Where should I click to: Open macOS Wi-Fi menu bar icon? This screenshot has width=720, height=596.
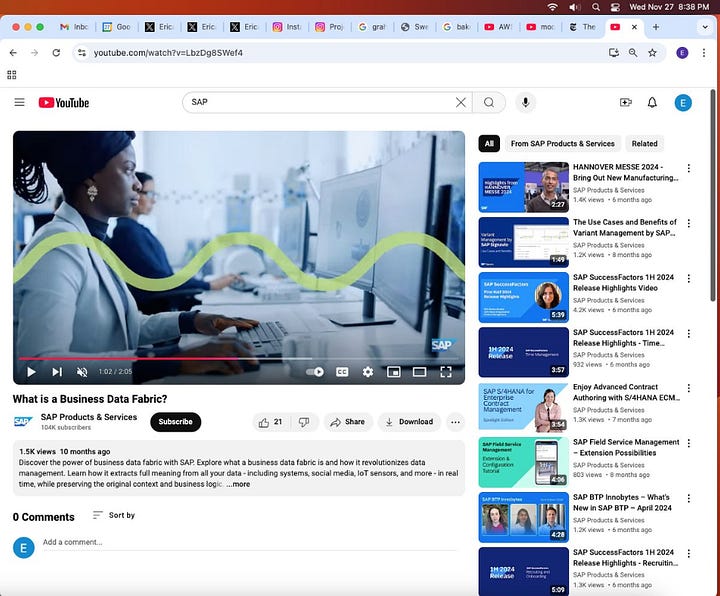click(553, 7)
